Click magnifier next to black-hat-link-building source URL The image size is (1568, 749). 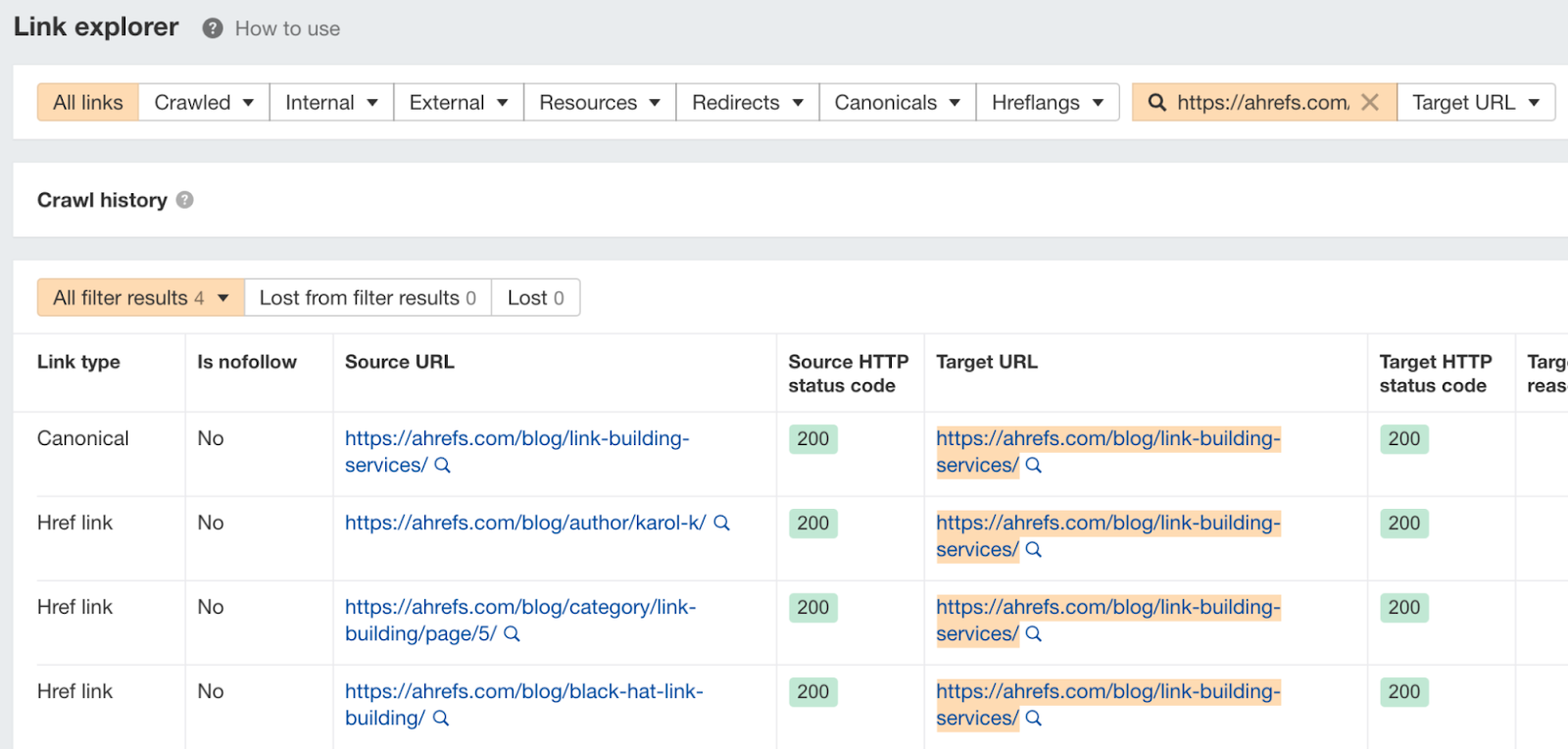(441, 719)
